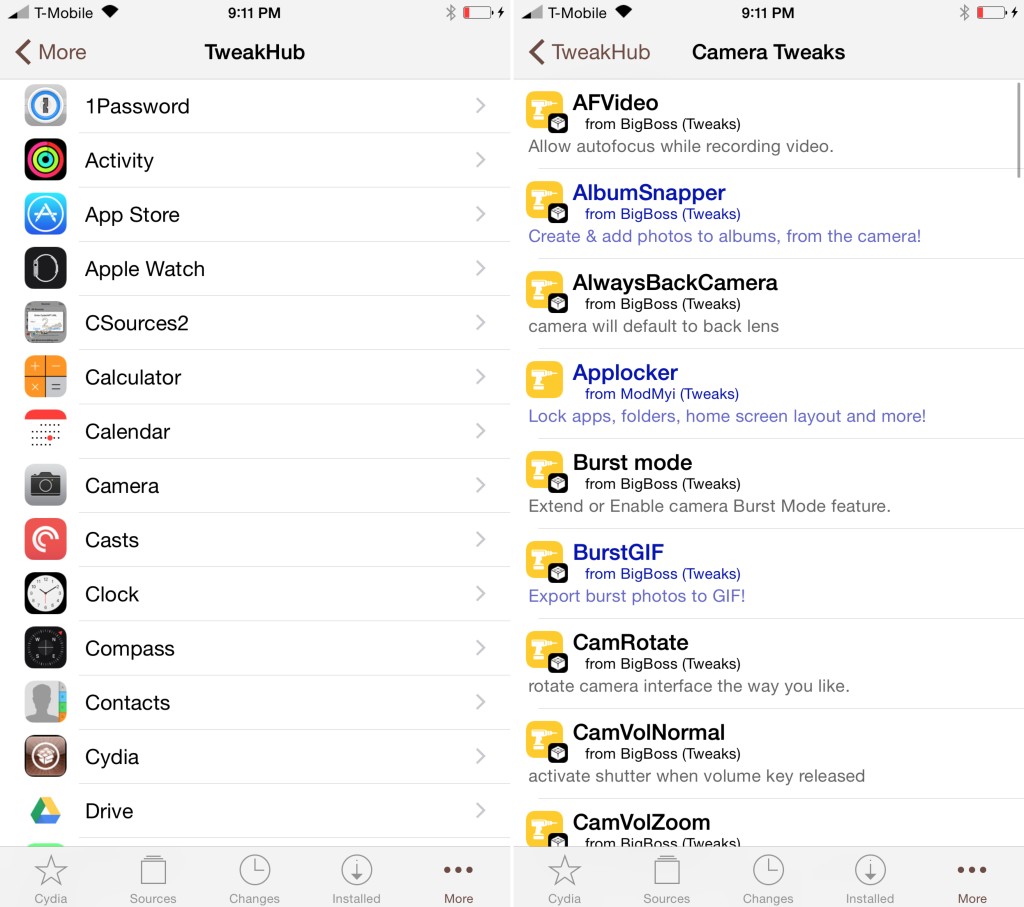
Task: Tap the Burst mode package icon
Action: pyautogui.click(x=545, y=471)
